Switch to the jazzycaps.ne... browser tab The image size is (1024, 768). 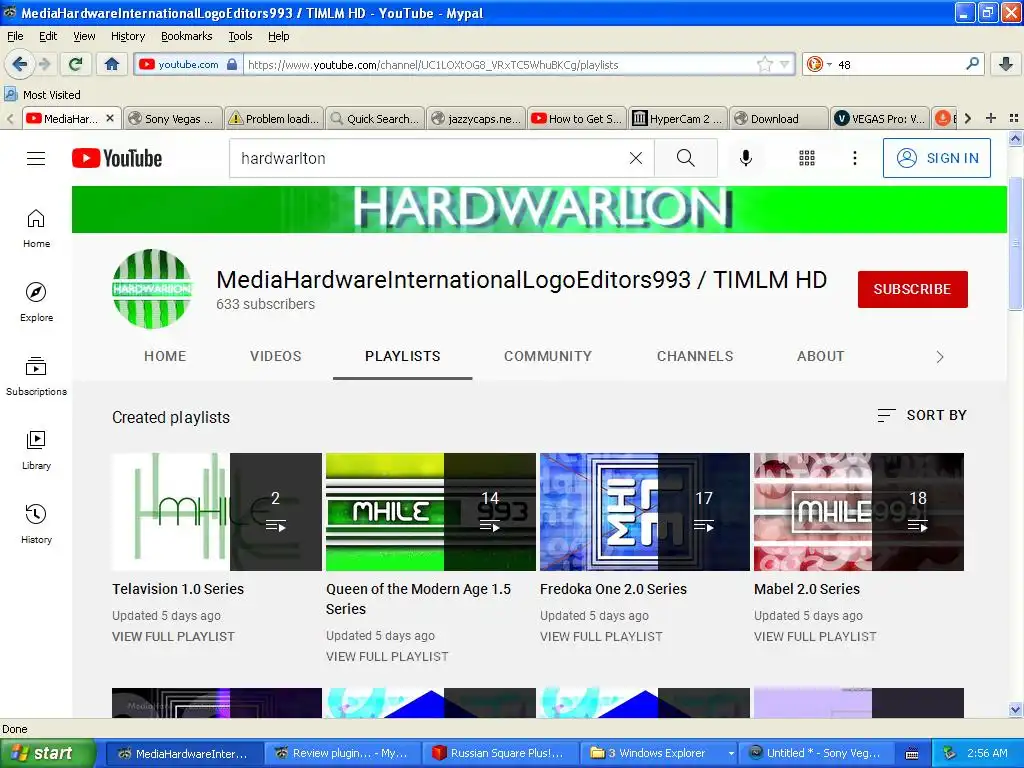click(475, 118)
